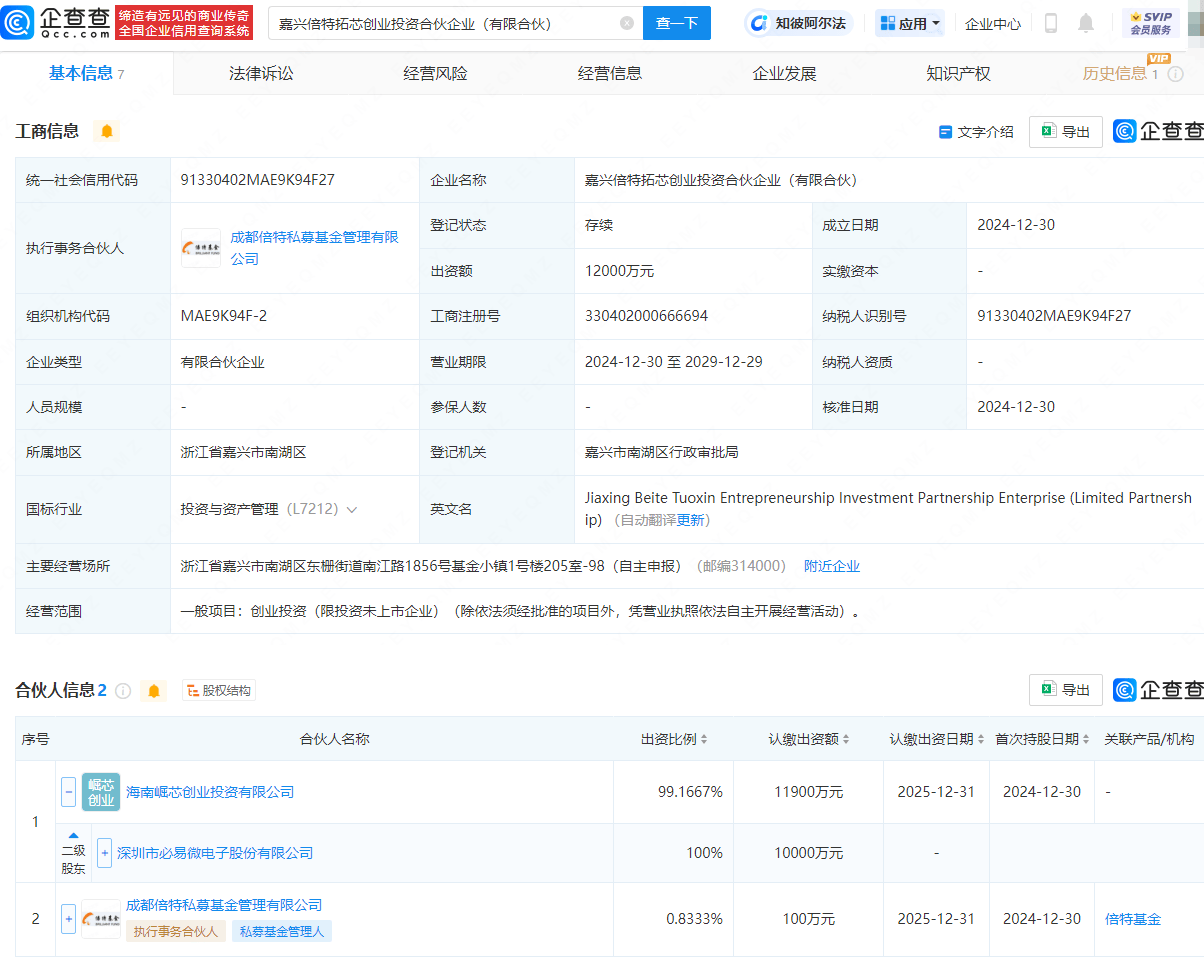The width and height of the screenshot is (1204, 957).
Task: Export 合伙人信息 with 导出 button
Action: tap(1066, 690)
